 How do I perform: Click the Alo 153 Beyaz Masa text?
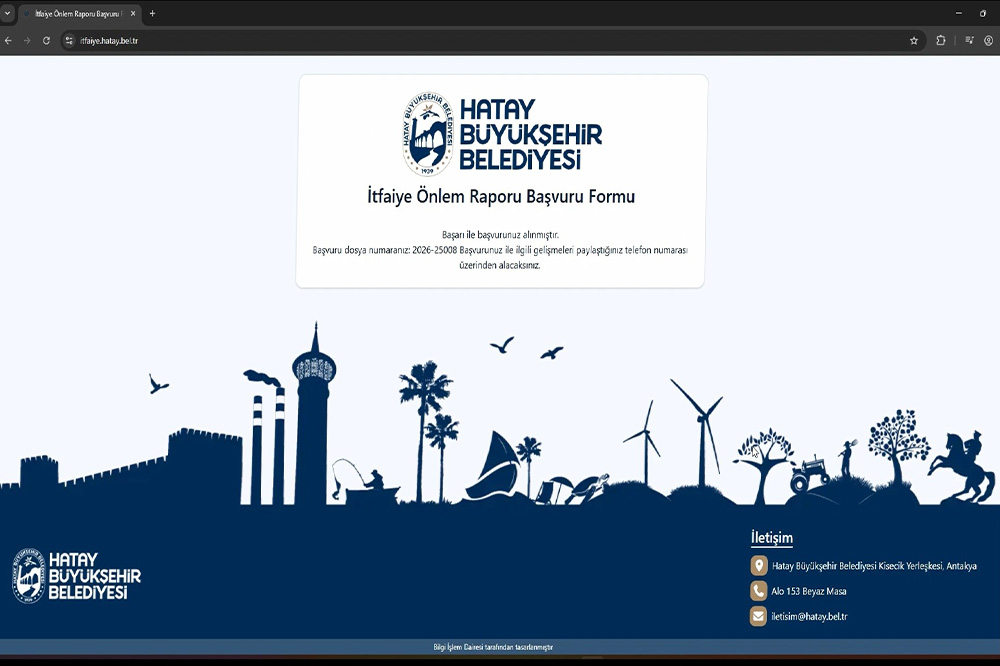[x=809, y=592]
